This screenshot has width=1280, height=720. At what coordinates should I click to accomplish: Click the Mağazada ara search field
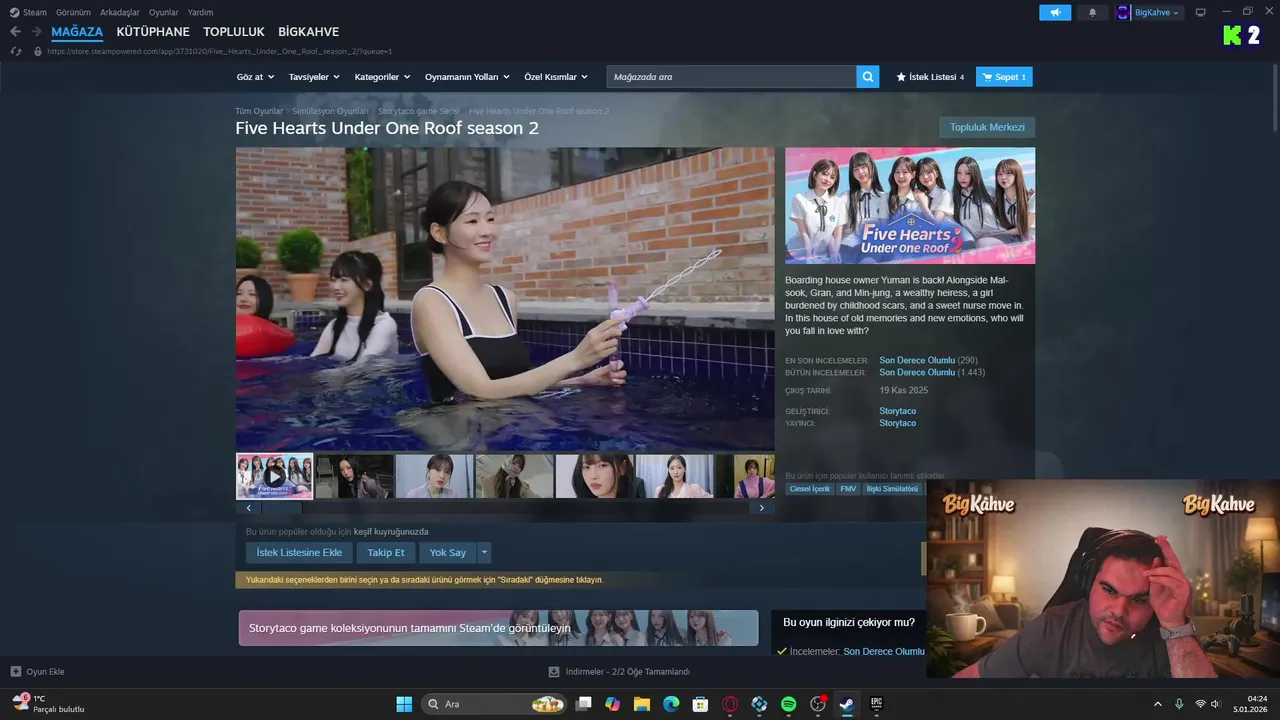tap(731, 77)
